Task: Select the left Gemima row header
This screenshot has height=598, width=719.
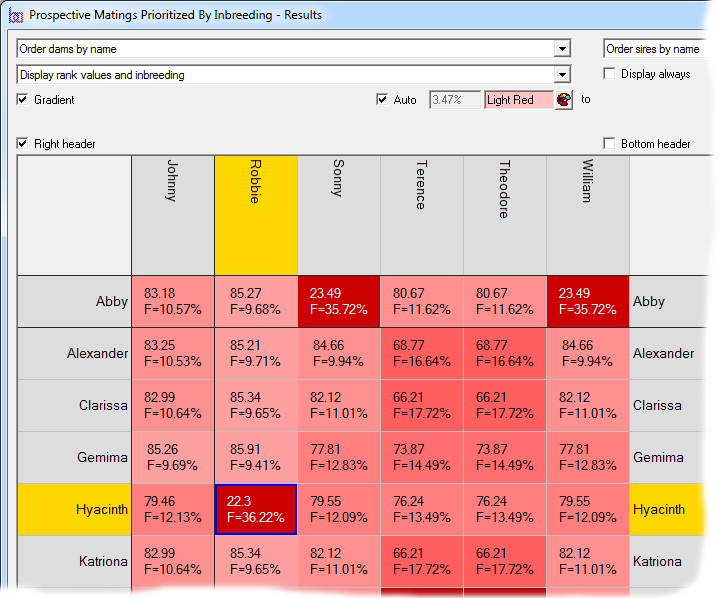Action: point(75,457)
